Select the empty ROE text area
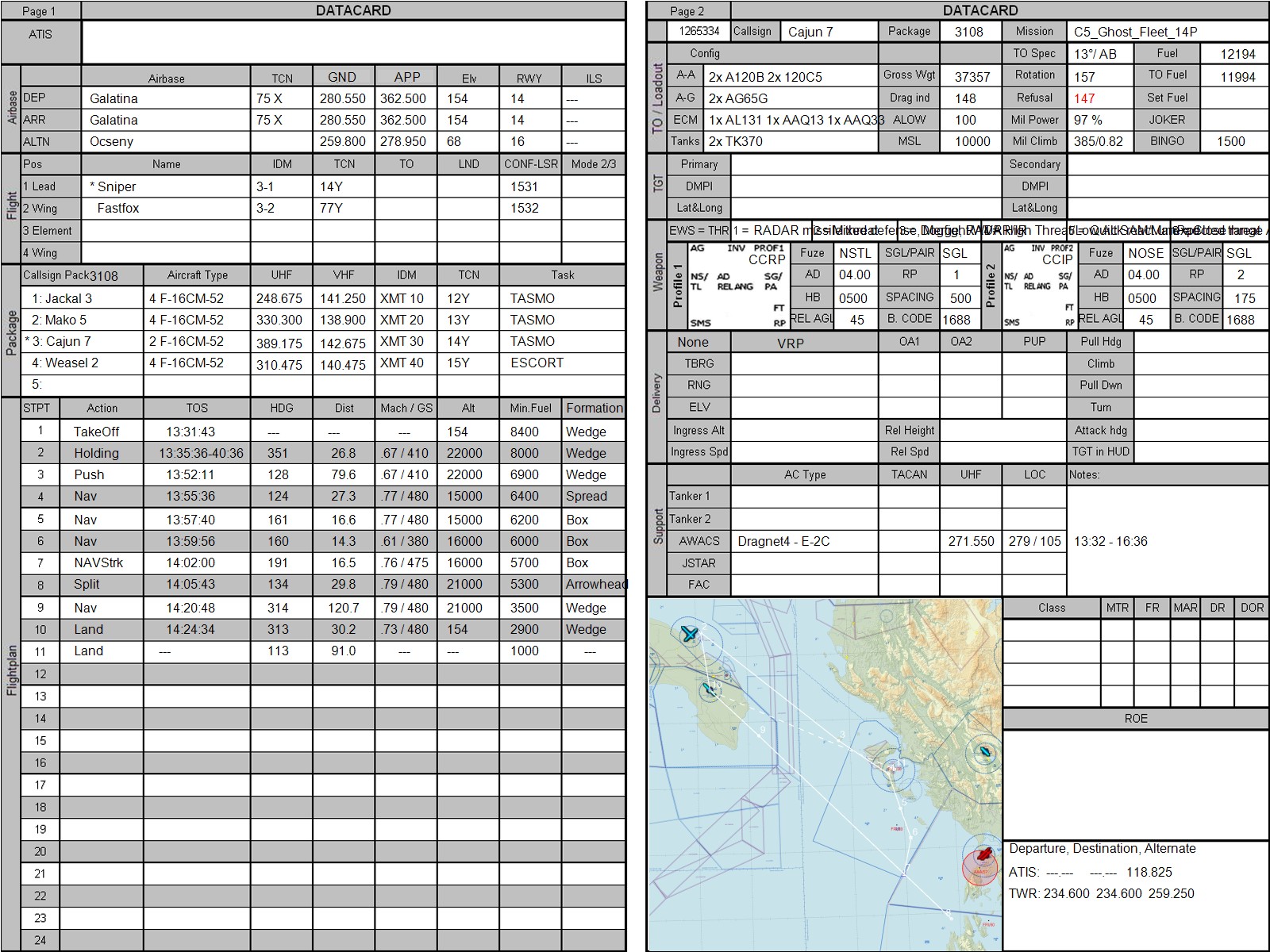 point(1135,783)
